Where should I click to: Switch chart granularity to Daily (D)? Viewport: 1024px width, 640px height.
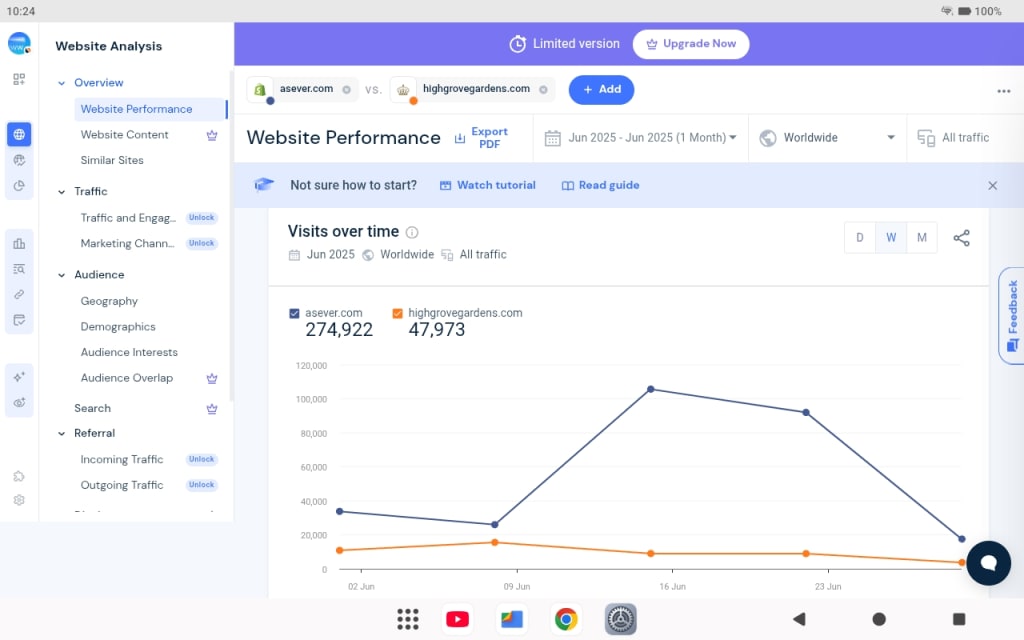click(859, 238)
